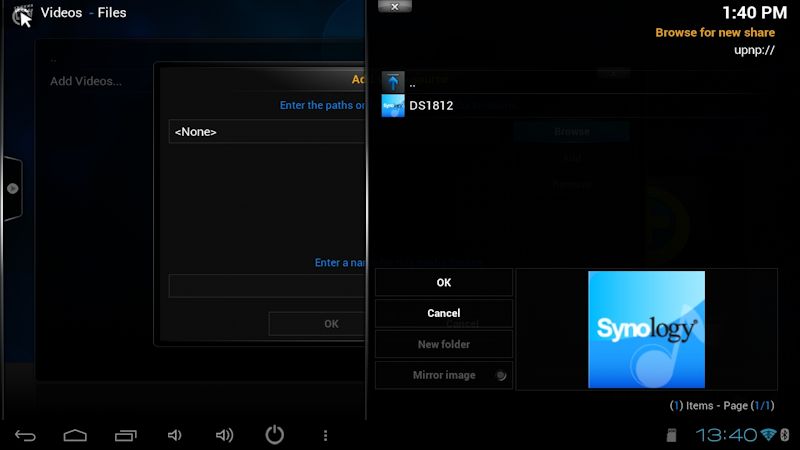Click the upnp:// path text
Image resolution: width=800 pixels, height=450 pixels.
click(754, 50)
